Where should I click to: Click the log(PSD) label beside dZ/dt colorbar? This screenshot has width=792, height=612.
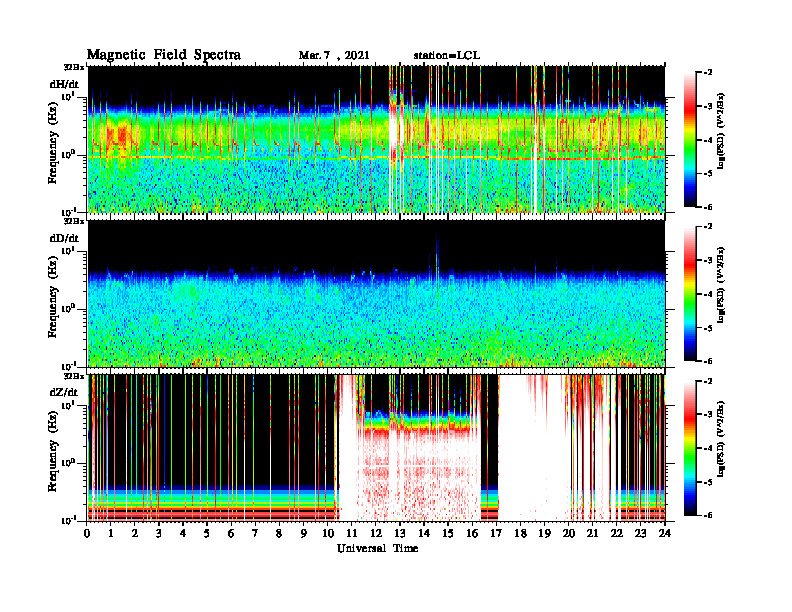tap(721, 438)
